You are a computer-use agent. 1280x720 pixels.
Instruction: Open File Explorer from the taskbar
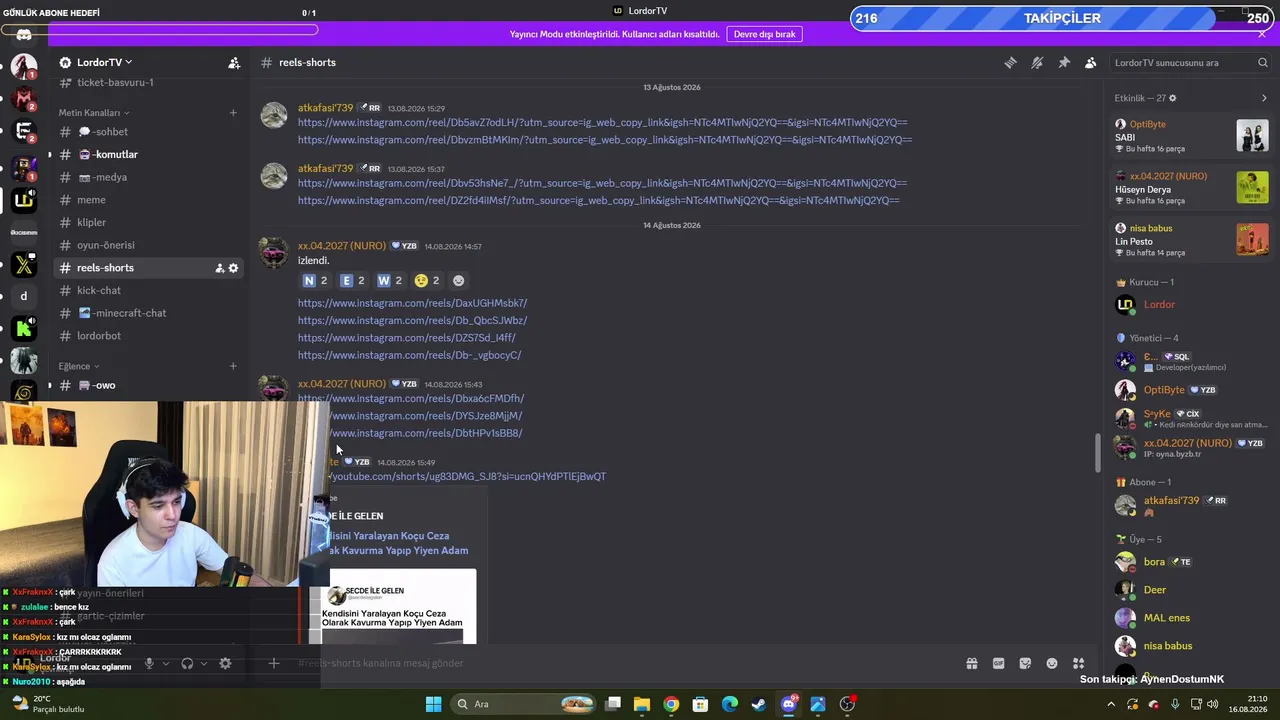[642, 704]
